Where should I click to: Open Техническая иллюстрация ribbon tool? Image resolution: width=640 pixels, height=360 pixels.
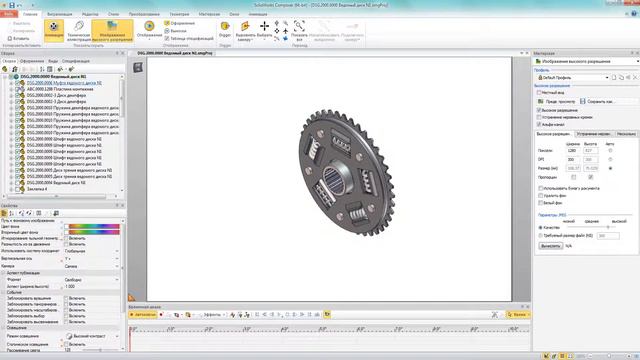tap(78, 31)
